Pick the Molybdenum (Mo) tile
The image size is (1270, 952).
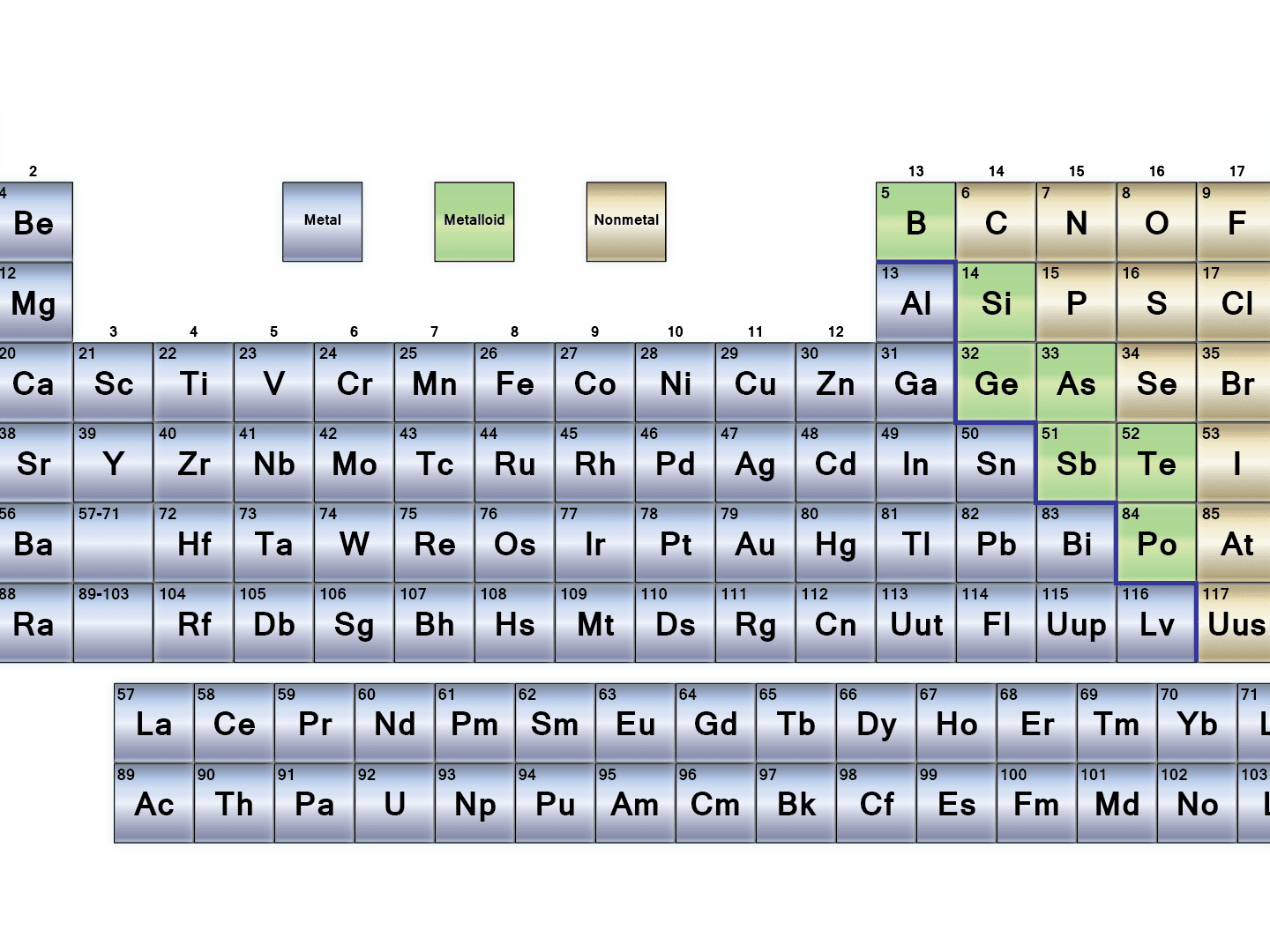point(354,463)
